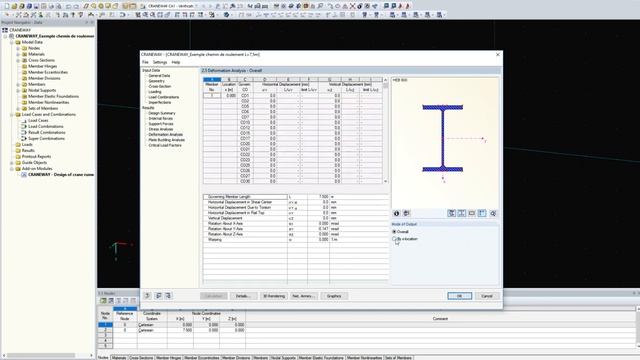Expand the Nodes tree node
Viewport: 640px width, 360px height.
pos(18,48)
